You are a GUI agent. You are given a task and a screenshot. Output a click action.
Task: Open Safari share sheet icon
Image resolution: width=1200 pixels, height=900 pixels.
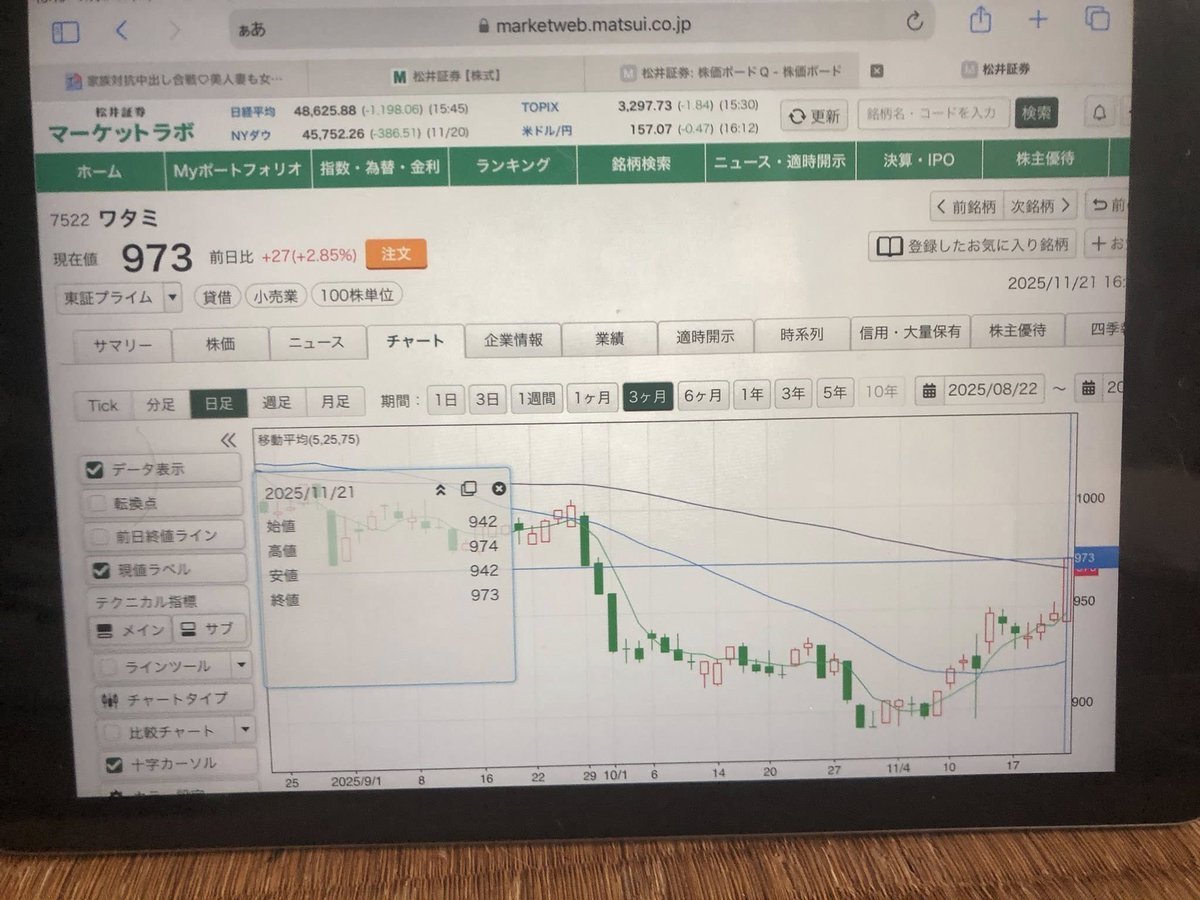tap(980, 19)
